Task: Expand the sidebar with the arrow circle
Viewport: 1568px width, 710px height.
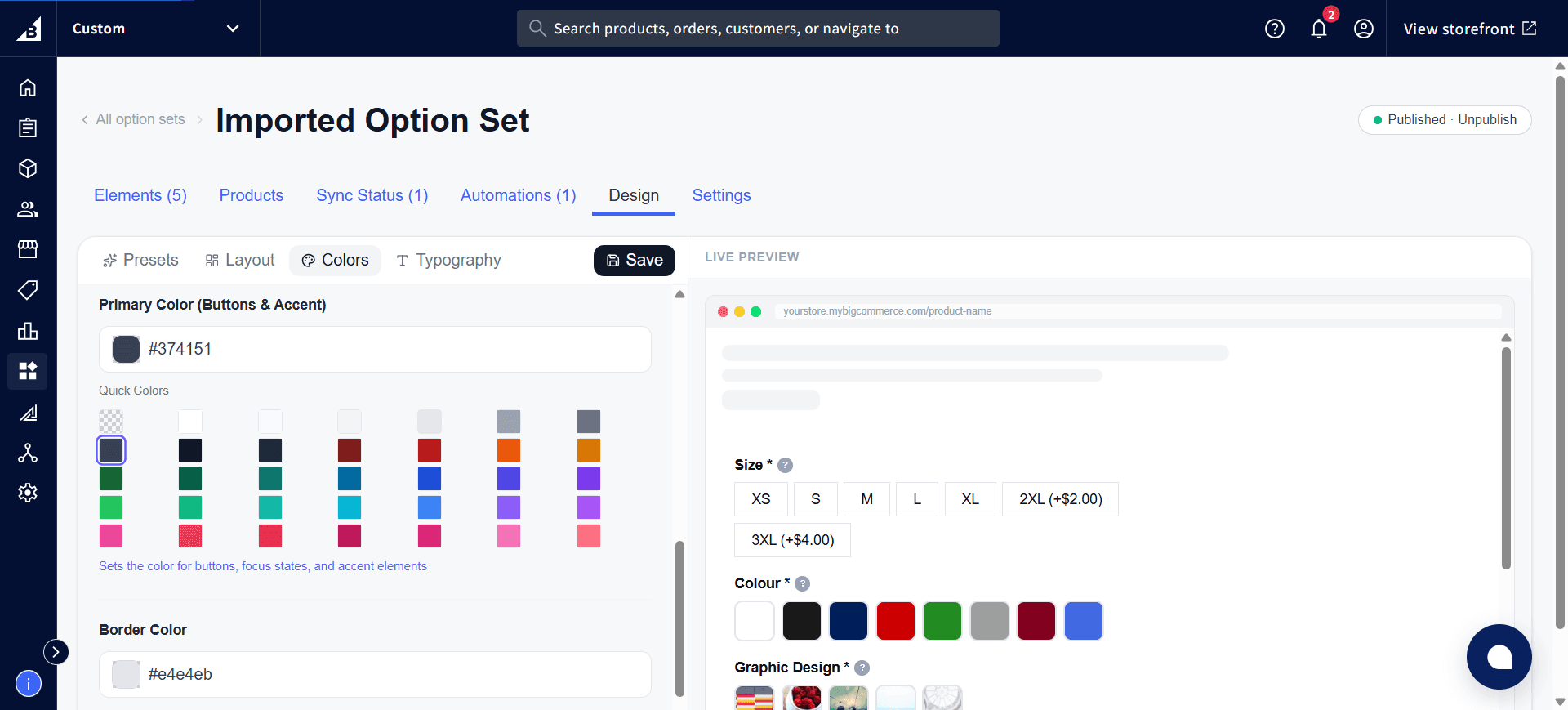Action: coord(56,651)
